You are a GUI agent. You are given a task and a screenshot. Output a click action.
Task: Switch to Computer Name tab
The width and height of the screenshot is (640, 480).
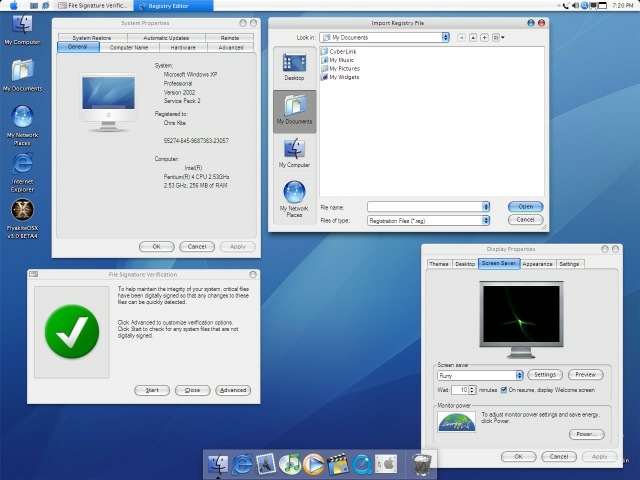click(129, 48)
